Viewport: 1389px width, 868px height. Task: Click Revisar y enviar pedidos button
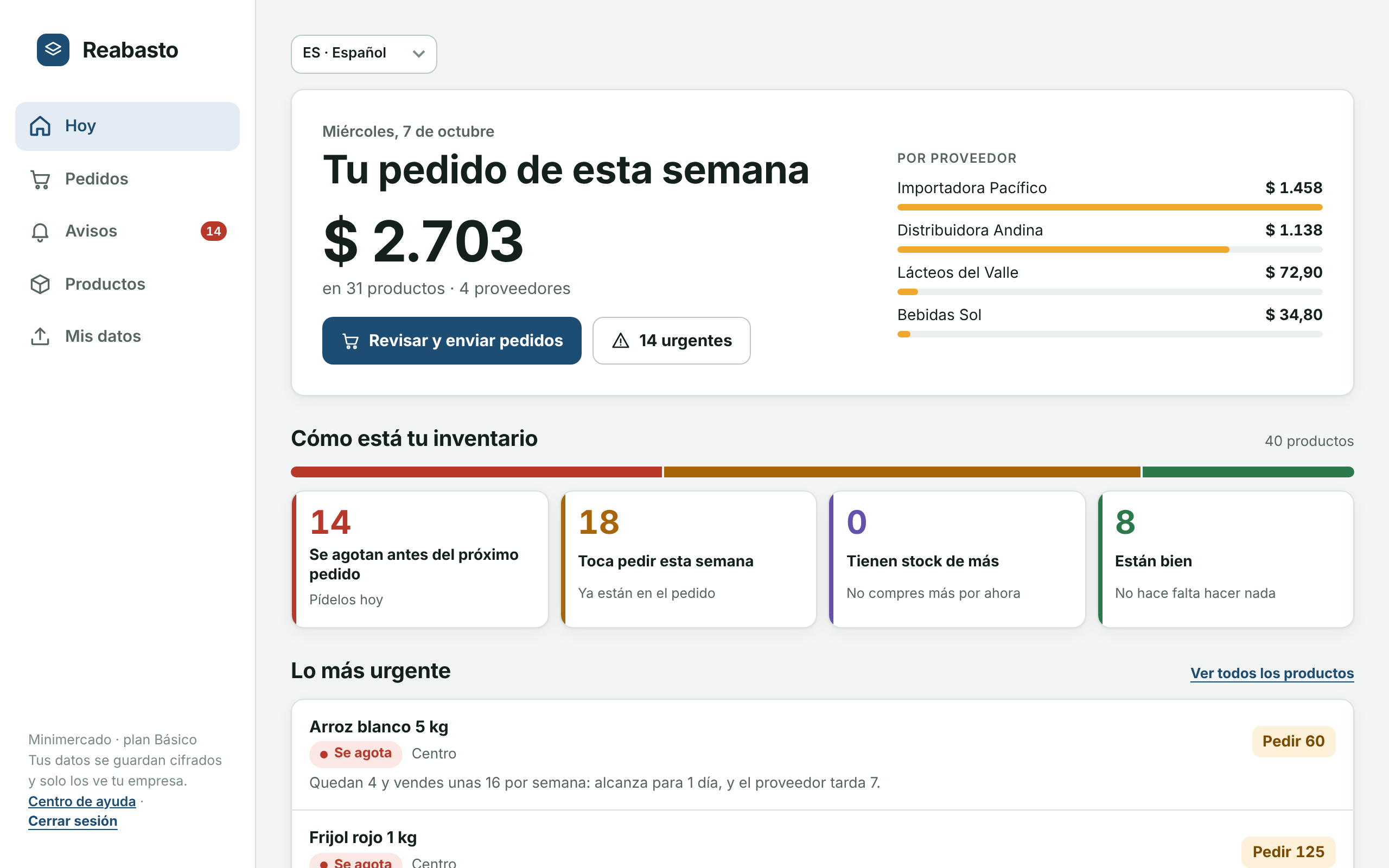[452, 341]
